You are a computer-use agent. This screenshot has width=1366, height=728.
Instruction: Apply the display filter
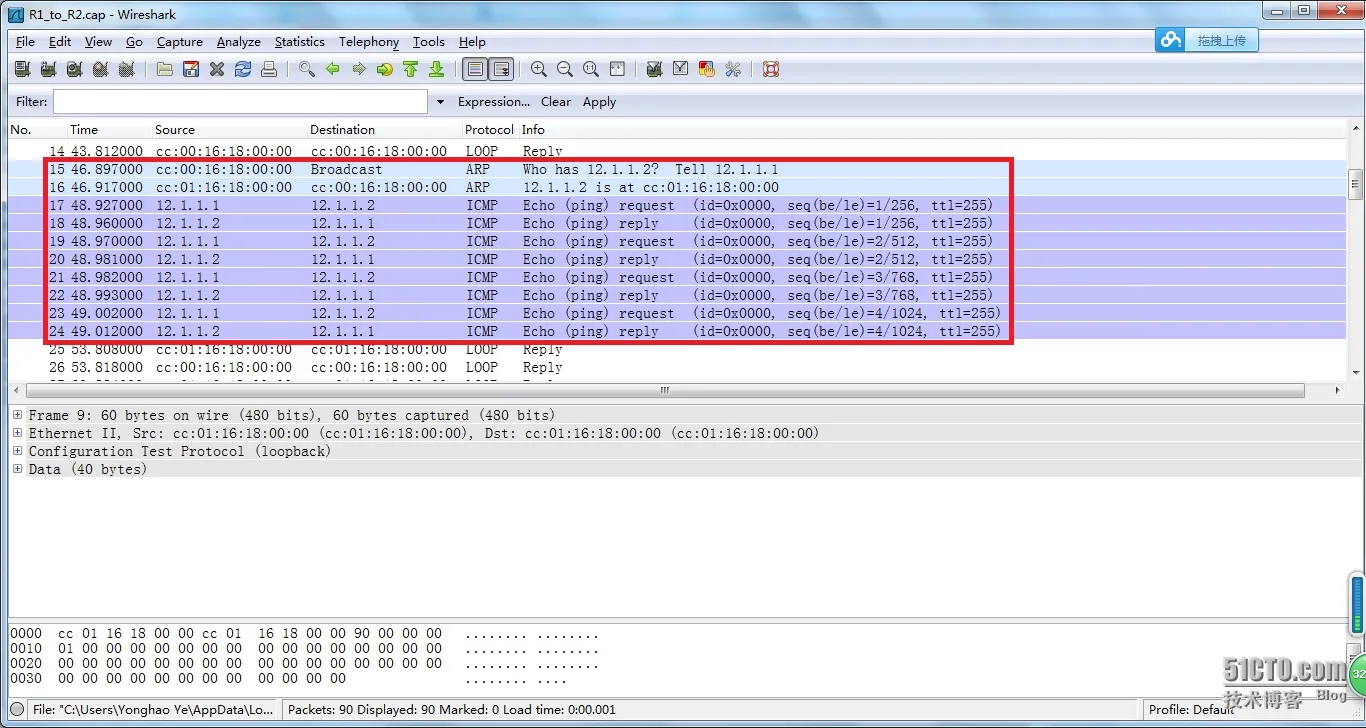(x=599, y=102)
